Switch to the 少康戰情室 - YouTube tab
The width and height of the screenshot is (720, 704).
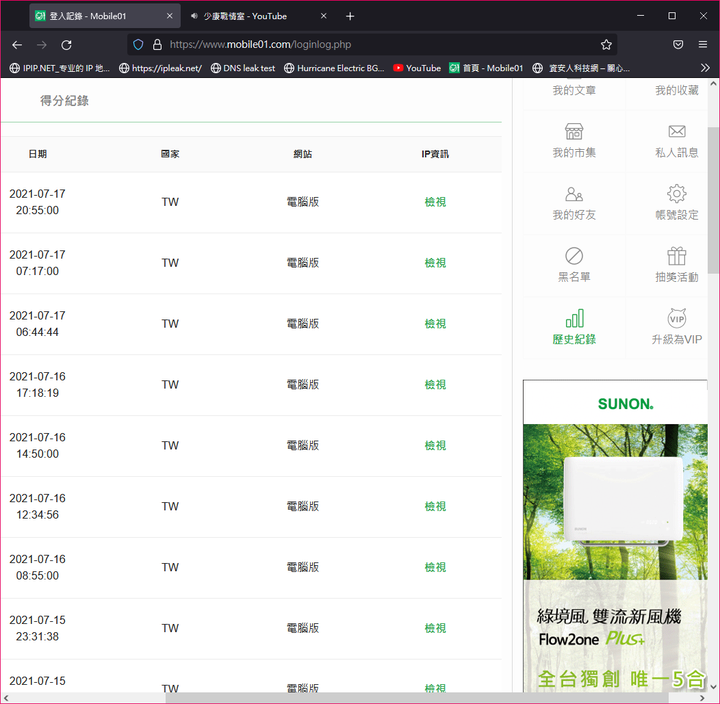coord(259,16)
